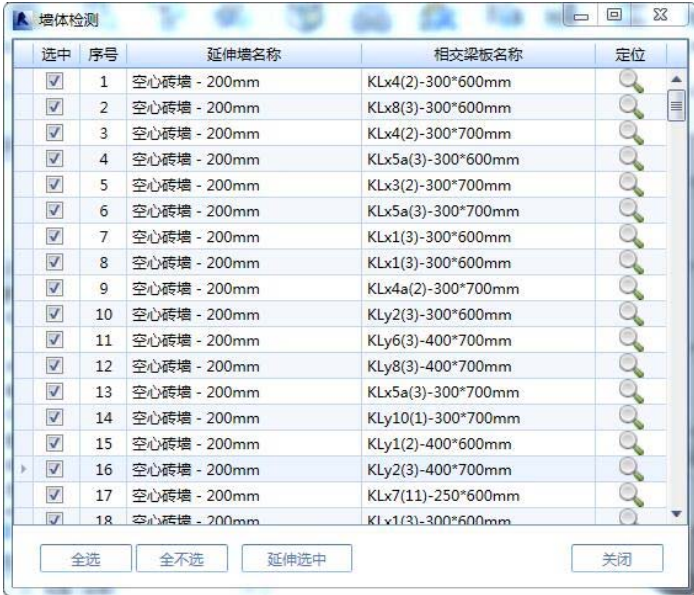Click the 关闭 button
The width and height of the screenshot is (694, 595).
(617, 559)
